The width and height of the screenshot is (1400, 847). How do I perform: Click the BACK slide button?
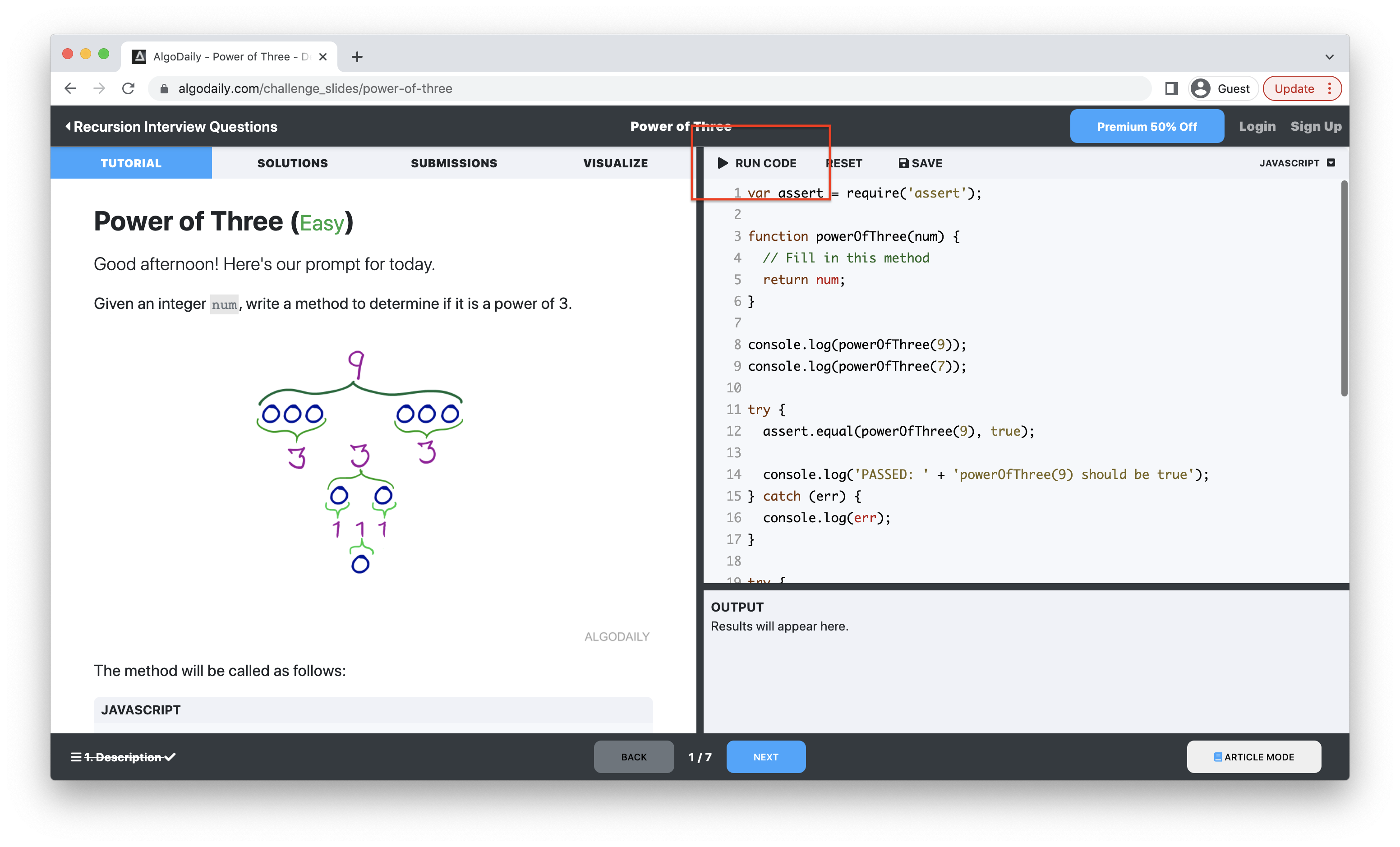click(634, 757)
